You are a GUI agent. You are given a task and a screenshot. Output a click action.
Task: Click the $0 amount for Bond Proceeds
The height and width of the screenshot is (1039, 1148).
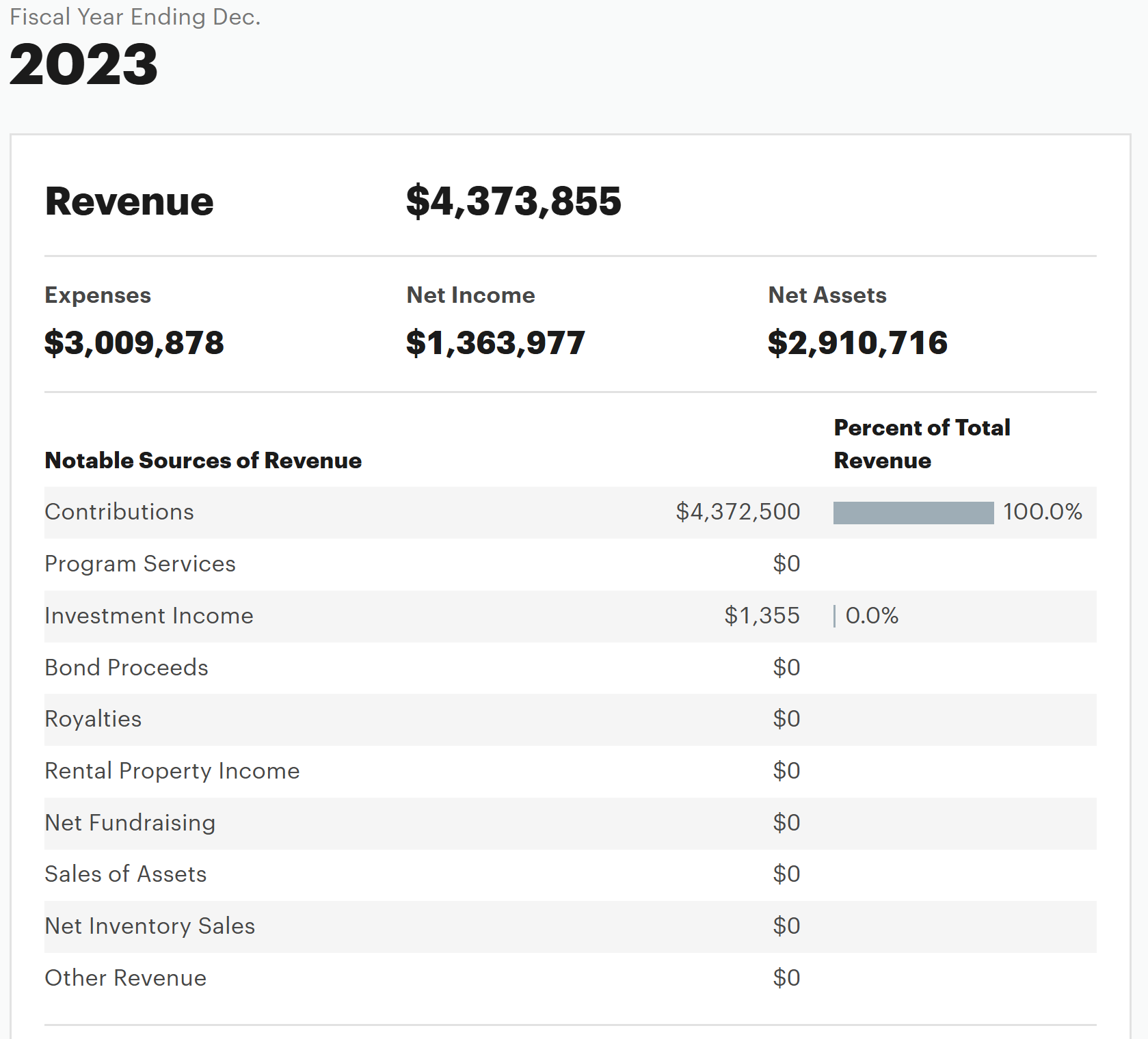pyautogui.click(x=786, y=668)
